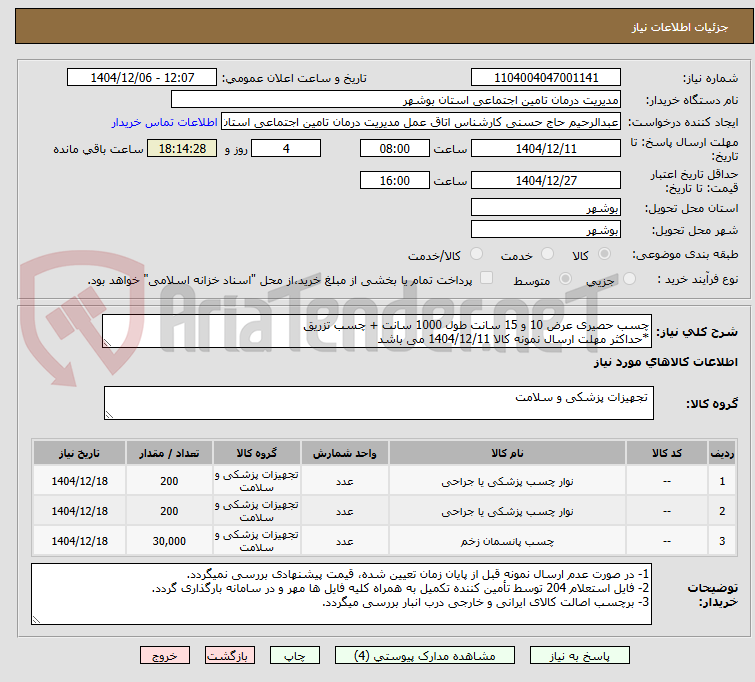Click the ایجاد کننده درخواست field
The width and height of the screenshot is (755, 682).
point(421,122)
